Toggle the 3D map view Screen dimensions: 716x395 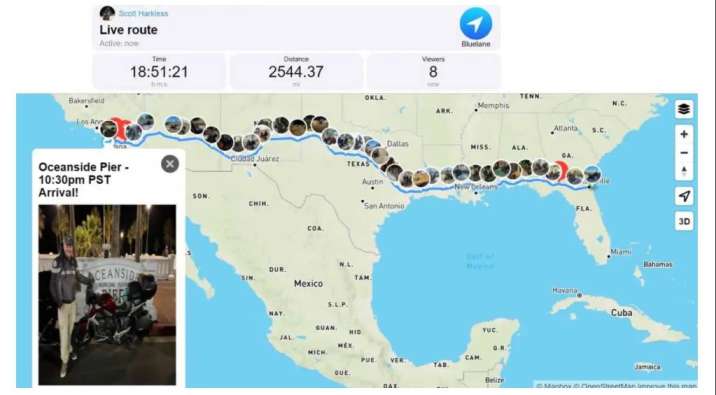pos(684,221)
